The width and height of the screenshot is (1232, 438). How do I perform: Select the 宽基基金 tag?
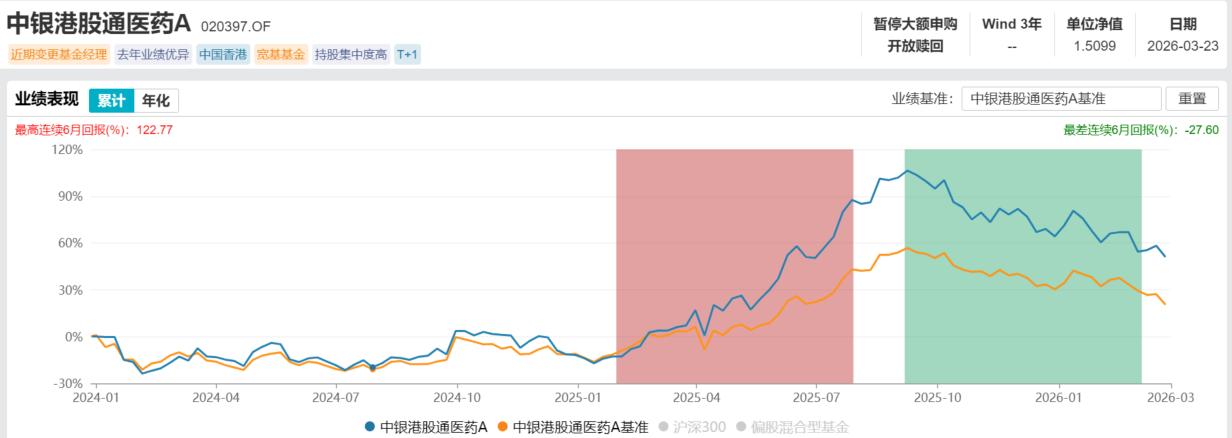pos(281,54)
